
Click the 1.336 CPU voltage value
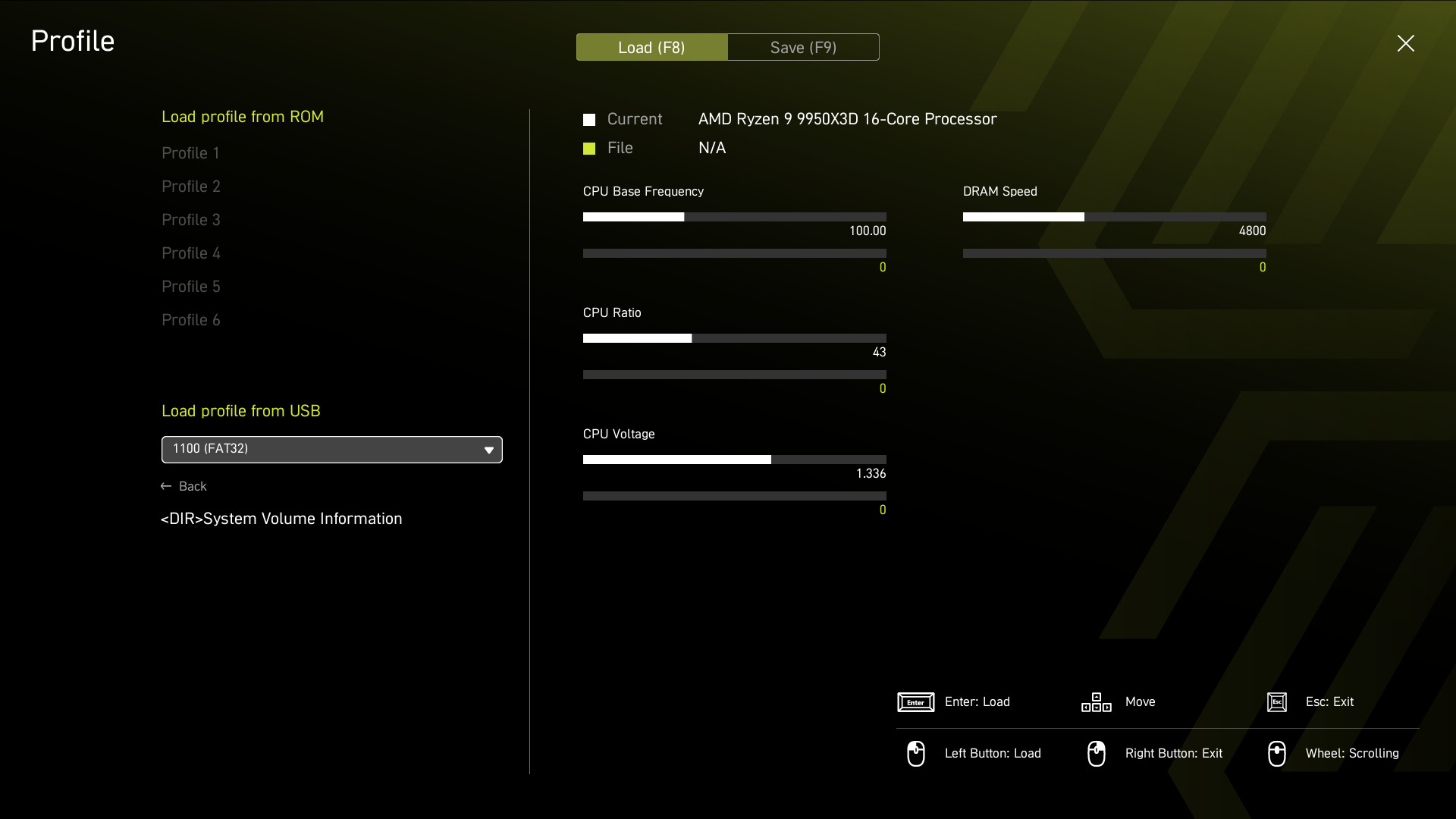pyautogui.click(x=871, y=474)
